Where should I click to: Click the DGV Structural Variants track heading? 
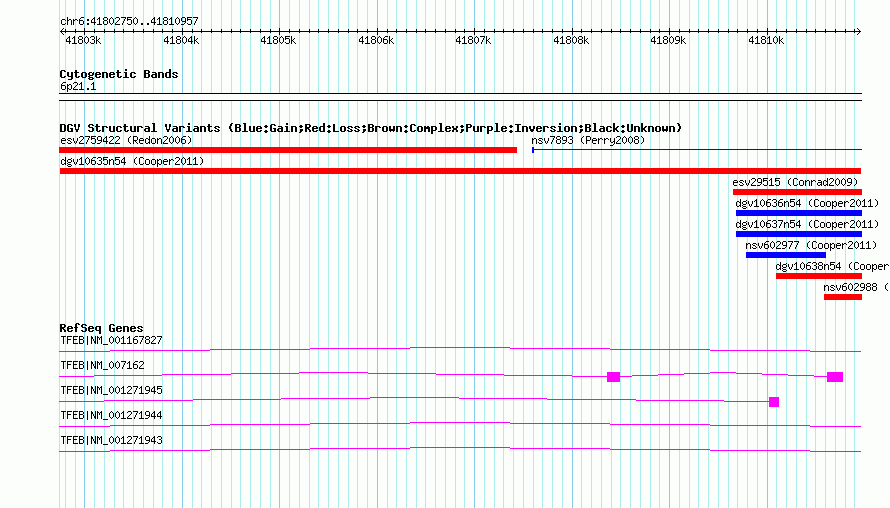coord(370,128)
